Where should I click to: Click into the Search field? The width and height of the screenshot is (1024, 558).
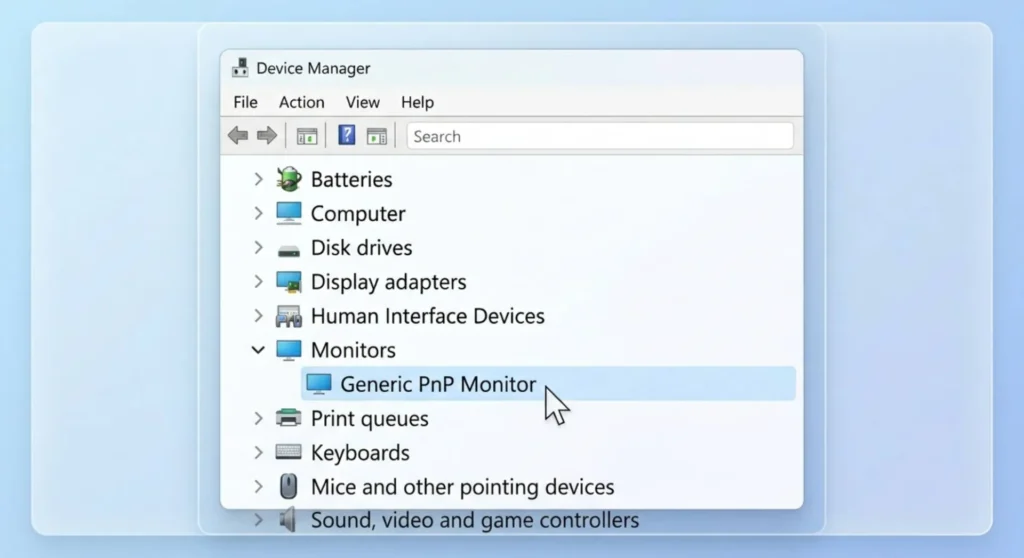coord(600,136)
